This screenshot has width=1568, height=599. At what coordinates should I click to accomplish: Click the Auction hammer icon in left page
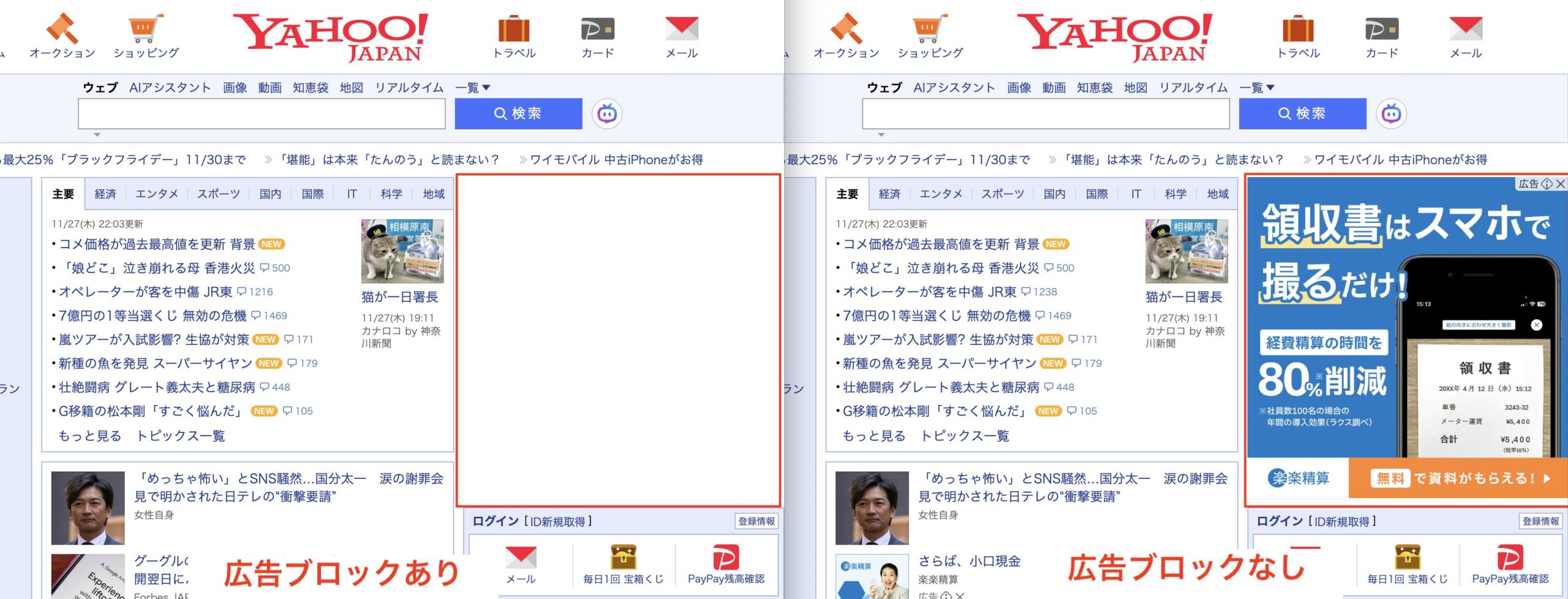point(62,29)
